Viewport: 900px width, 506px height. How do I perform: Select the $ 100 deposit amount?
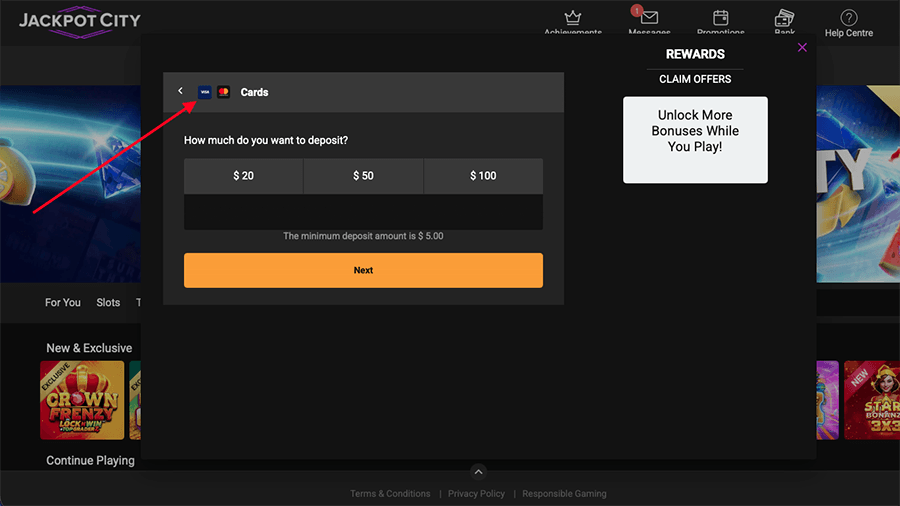tap(483, 176)
